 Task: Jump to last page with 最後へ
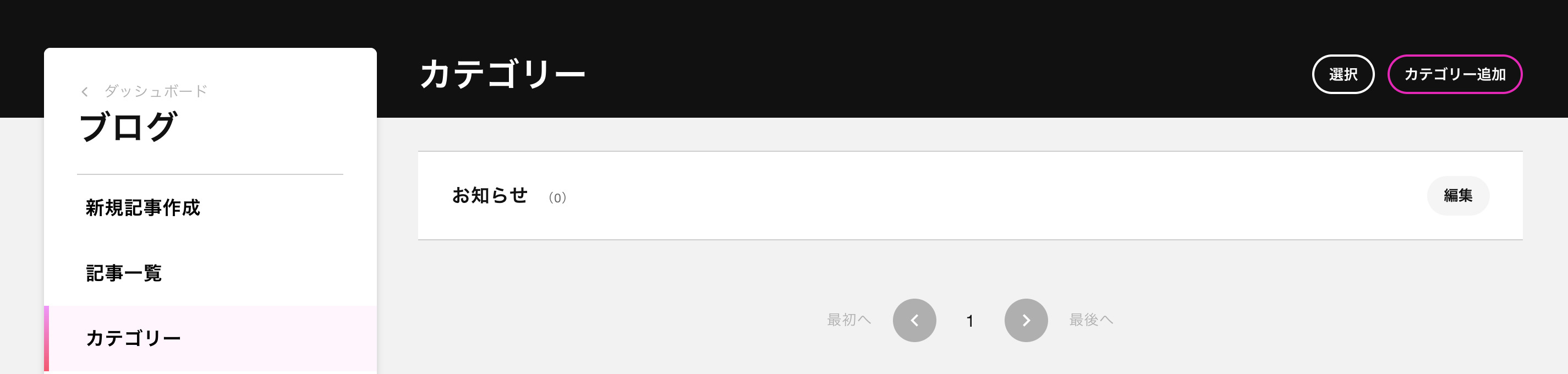[x=1091, y=320]
